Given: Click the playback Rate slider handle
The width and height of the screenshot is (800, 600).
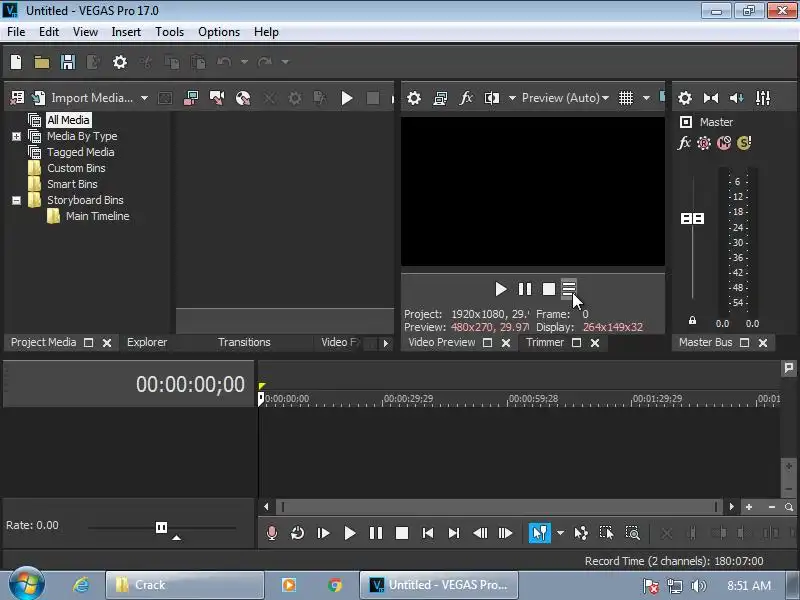Looking at the screenshot, I should click(x=161, y=528).
